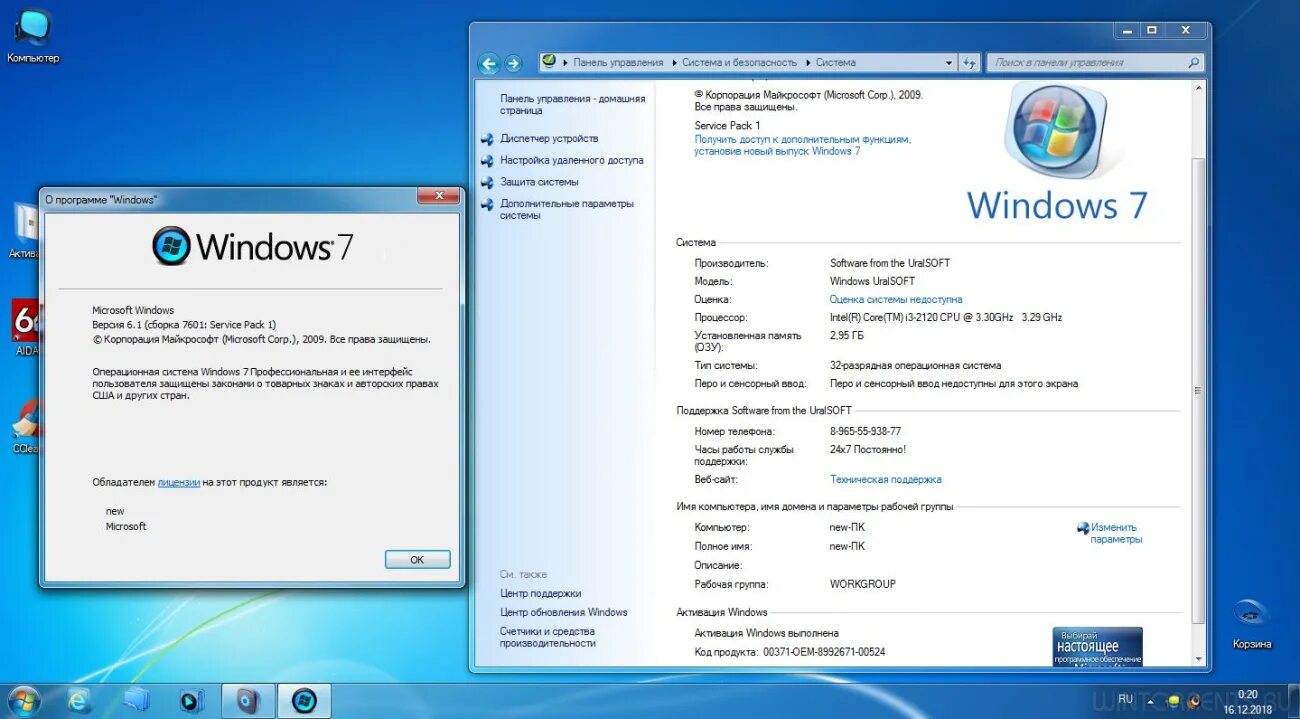This screenshot has height=719, width=1300.
Task: Open Оценка системы недоступна link
Action: pos(896,300)
